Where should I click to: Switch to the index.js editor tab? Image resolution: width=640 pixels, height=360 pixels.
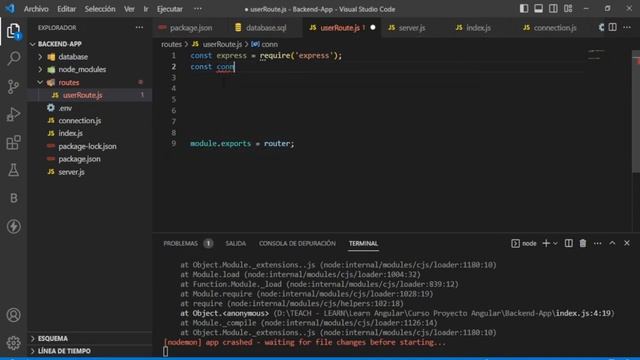[x=478, y=28]
